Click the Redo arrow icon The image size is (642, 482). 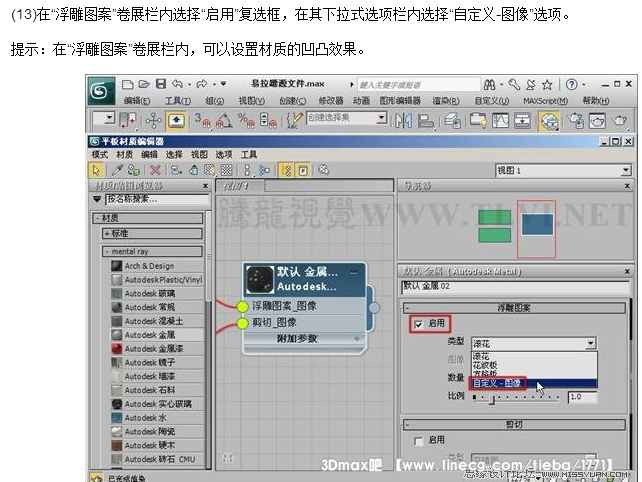[201, 84]
